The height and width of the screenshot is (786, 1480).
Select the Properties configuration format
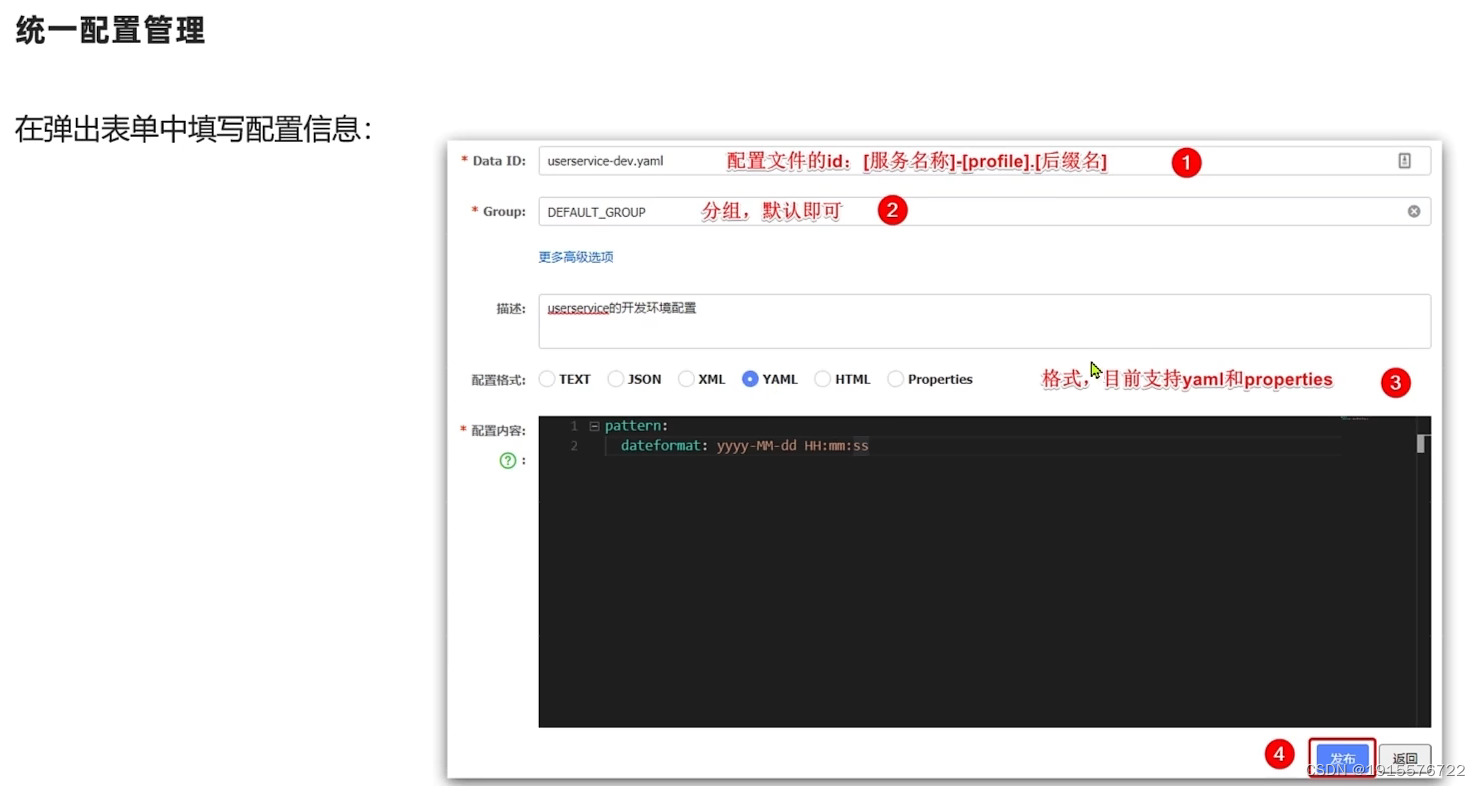tap(895, 379)
